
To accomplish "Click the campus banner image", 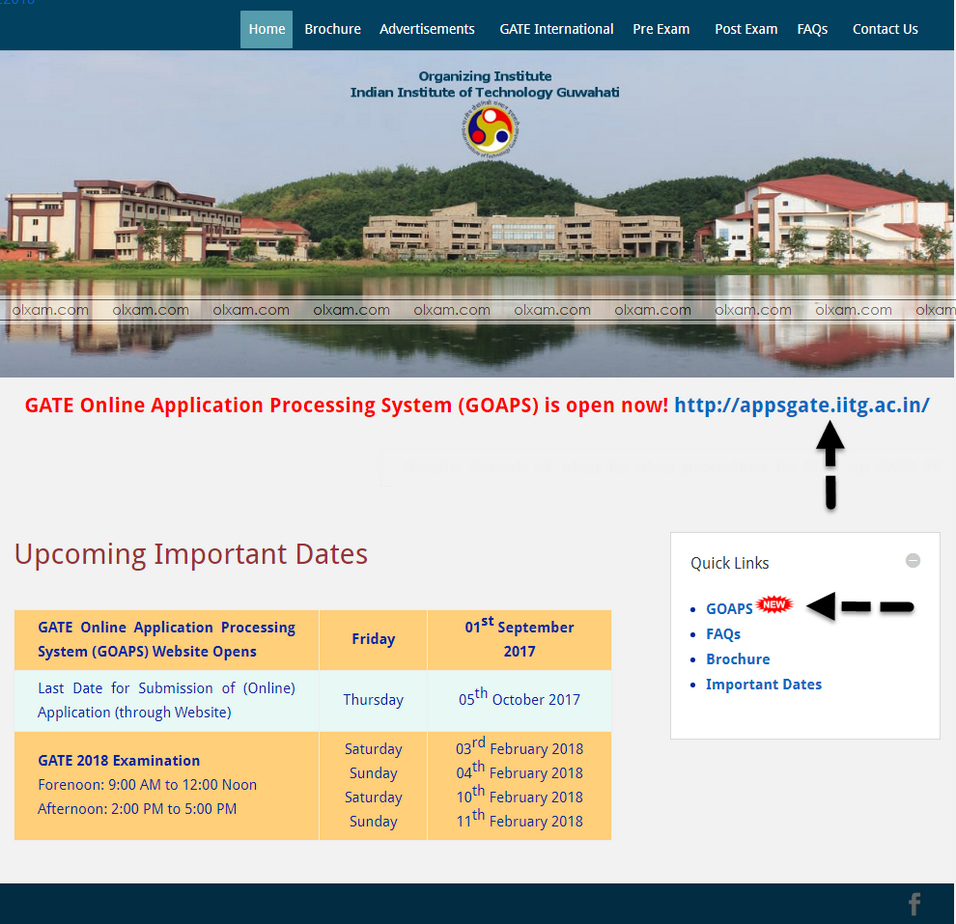I will [477, 213].
